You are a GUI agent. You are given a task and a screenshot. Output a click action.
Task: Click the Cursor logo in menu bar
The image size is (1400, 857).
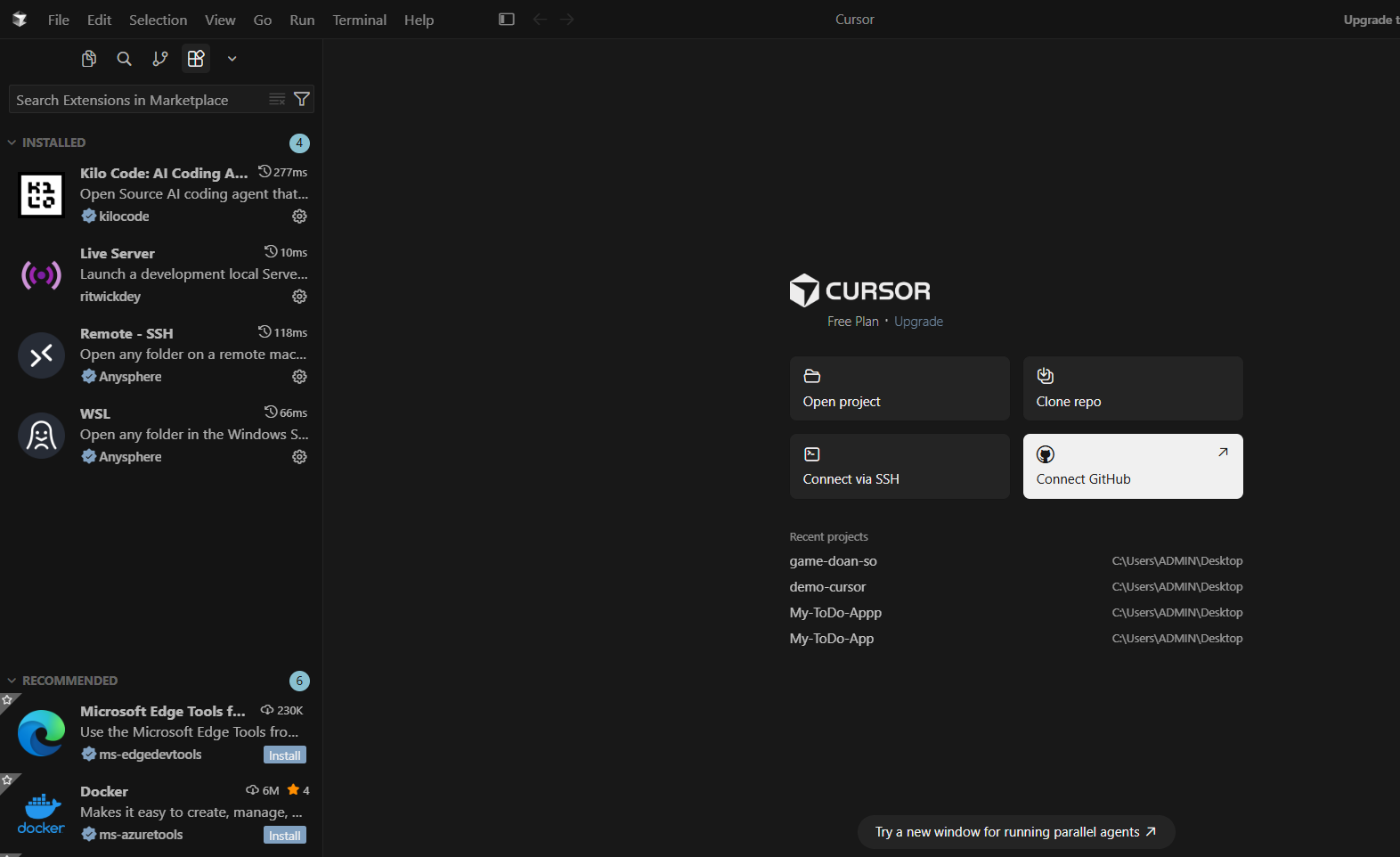[20, 20]
